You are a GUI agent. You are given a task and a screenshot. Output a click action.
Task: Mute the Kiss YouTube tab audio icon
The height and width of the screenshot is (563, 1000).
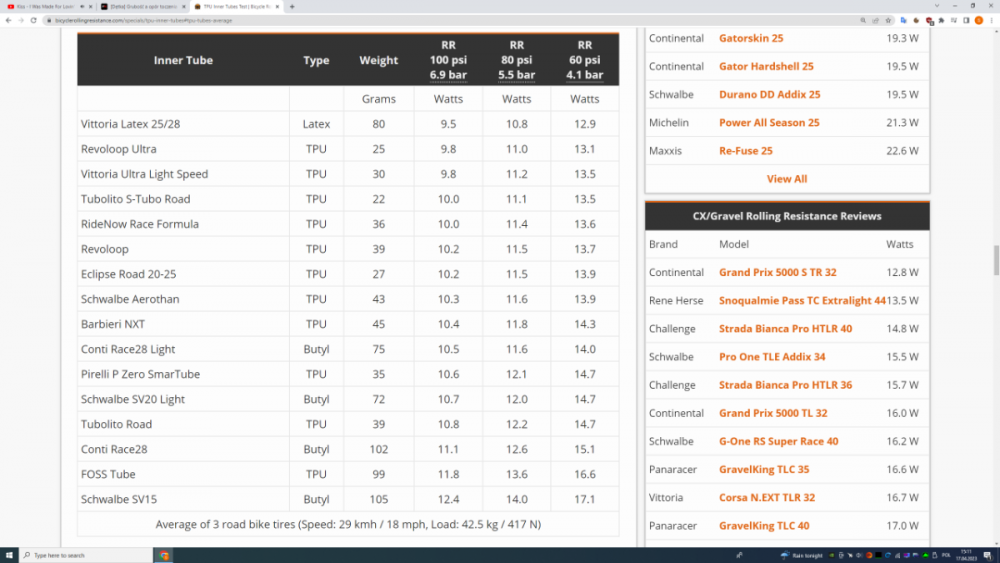pos(82,6)
